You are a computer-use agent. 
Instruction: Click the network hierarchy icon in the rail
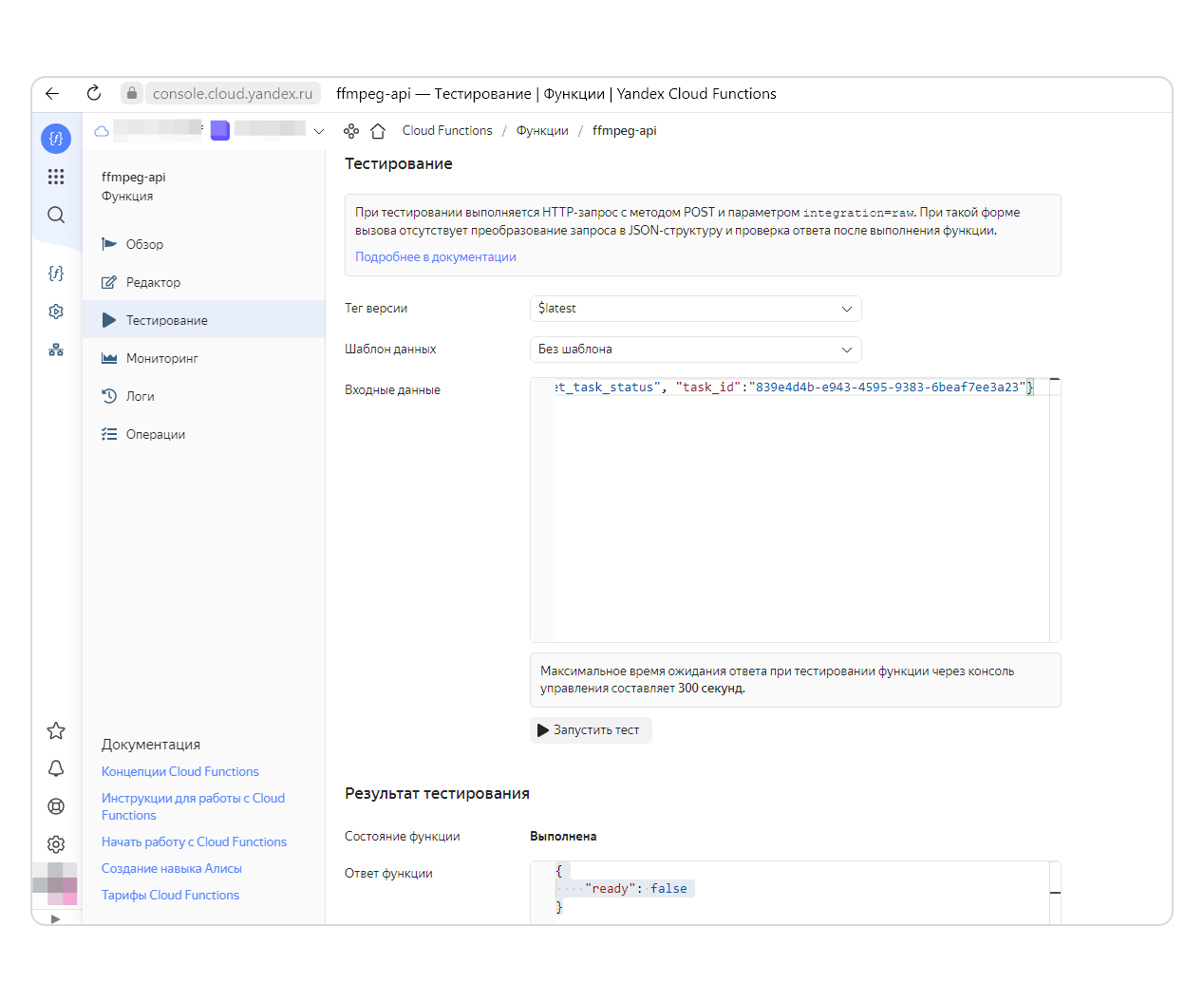tap(56, 350)
